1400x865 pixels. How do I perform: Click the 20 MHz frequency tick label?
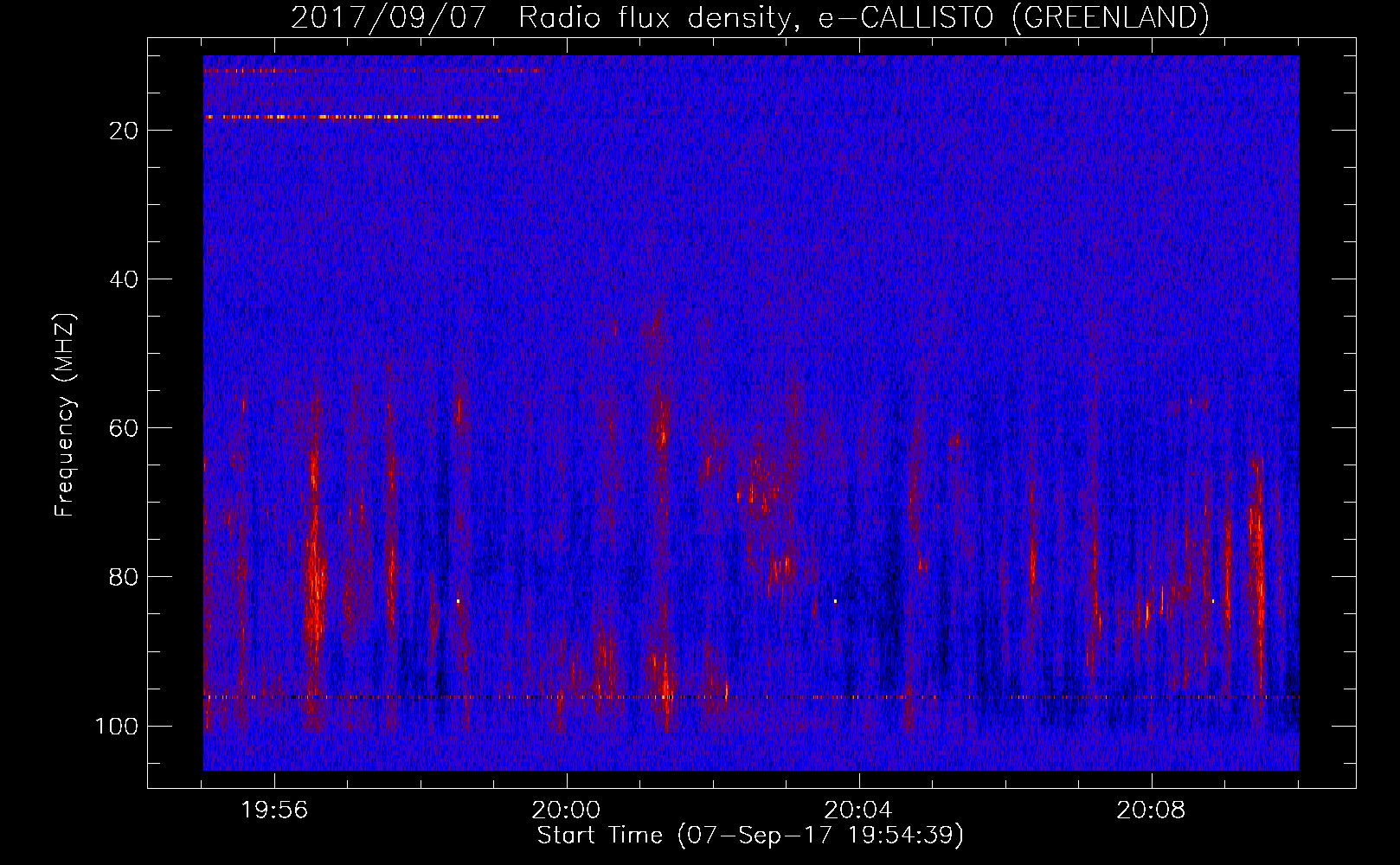[124, 131]
